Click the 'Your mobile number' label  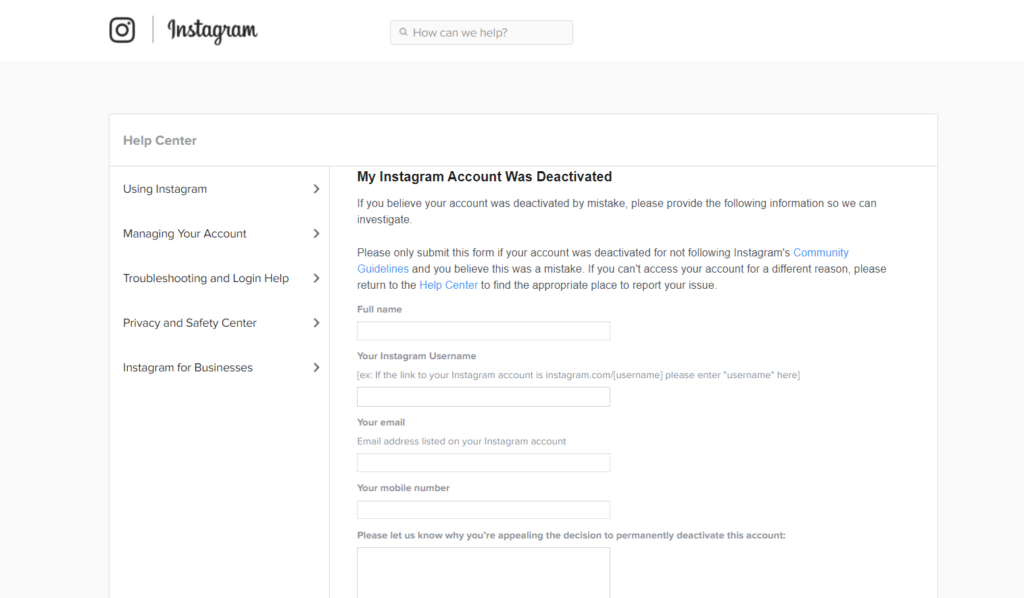[x=403, y=488]
